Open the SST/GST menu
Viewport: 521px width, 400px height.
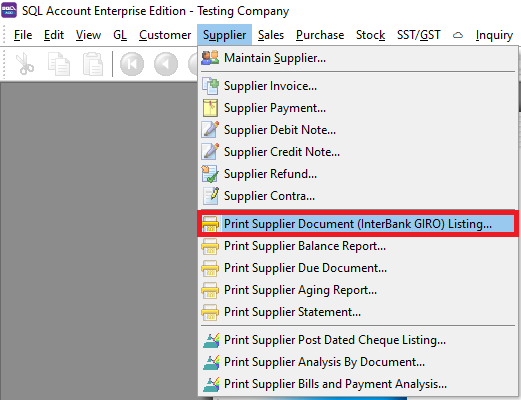coord(419,35)
